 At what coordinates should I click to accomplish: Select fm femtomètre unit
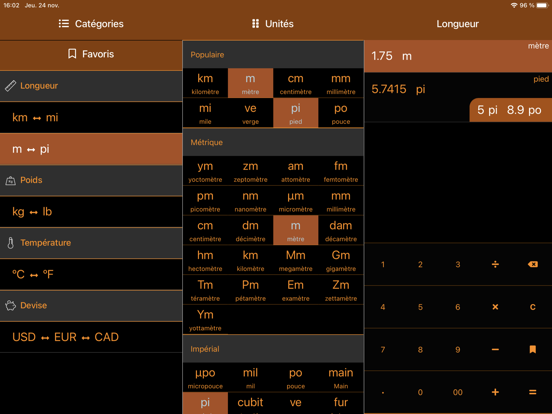pyautogui.click(x=341, y=171)
